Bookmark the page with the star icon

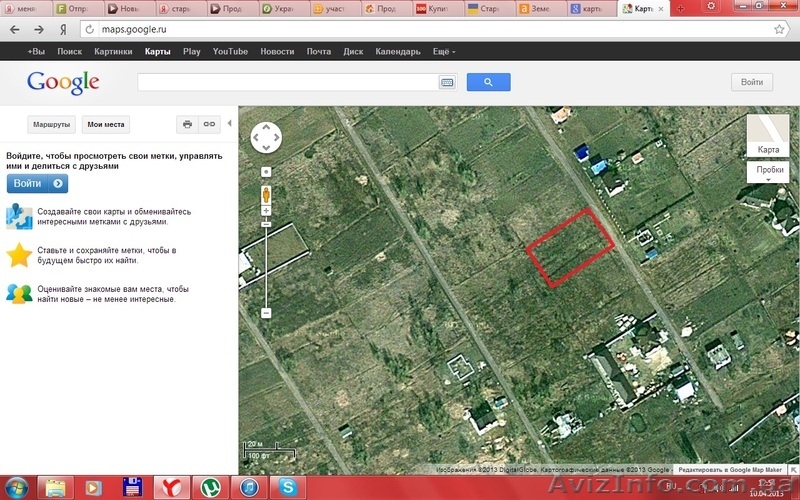click(779, 29)
